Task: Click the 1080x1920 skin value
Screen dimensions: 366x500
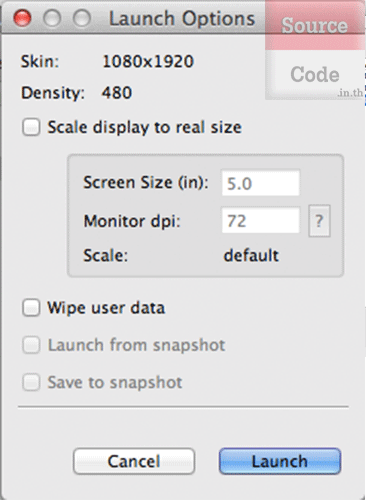Action: 148,62
